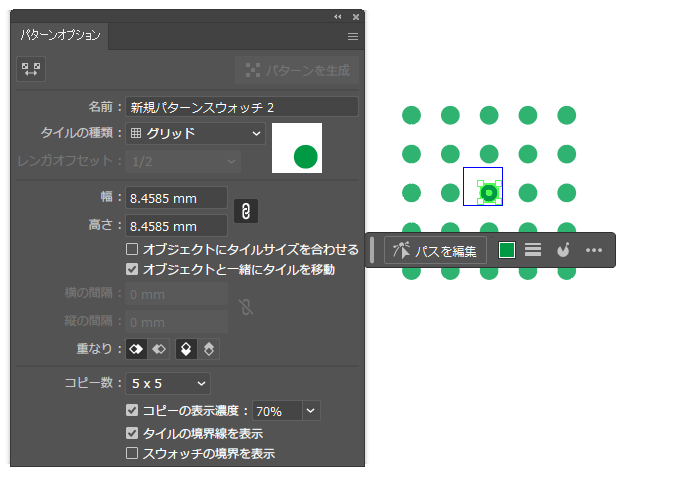Enable スウォッチの境界を表示 checkbox
The image size is (674, 481).
(132, 453)
